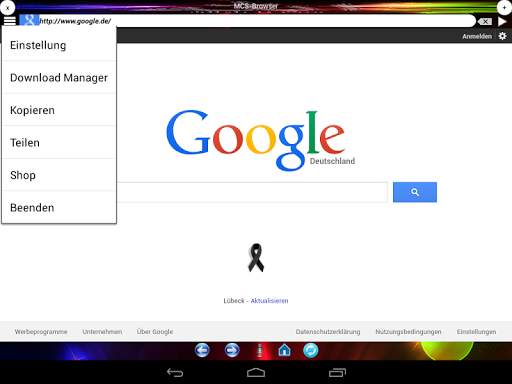This screenshot has width=512, height=384.
Task: Open Shop from the menu
Action: [x=59, y=175]
